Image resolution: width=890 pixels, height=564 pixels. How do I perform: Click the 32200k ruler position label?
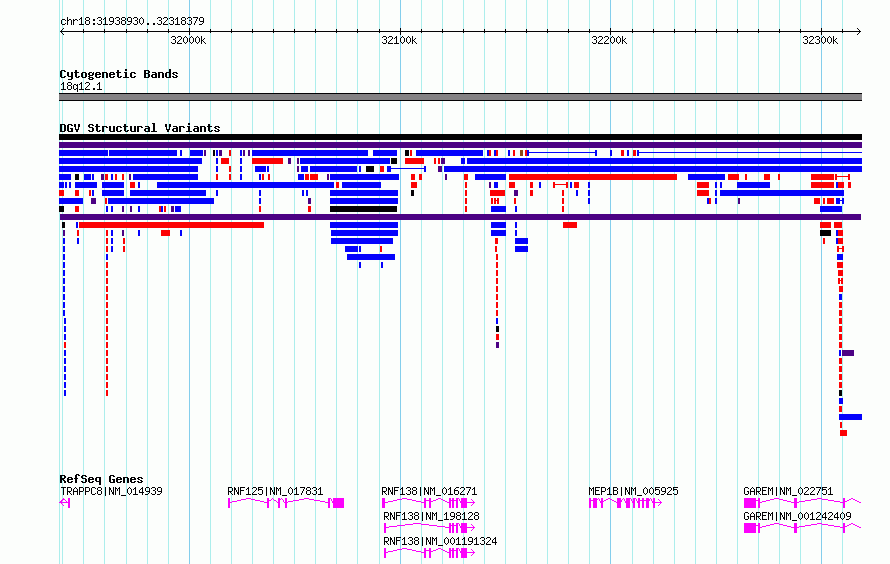(609, 40)
